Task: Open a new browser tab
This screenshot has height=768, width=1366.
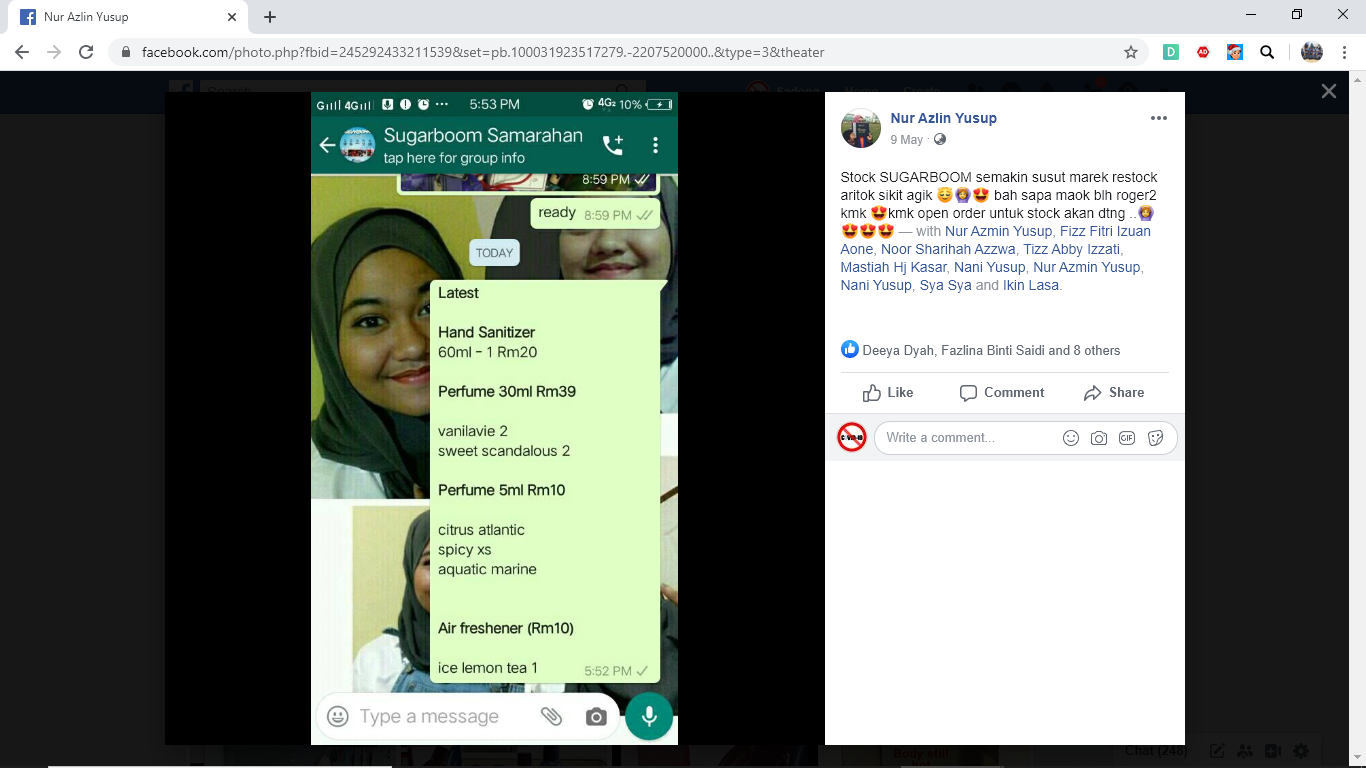Action: [x=270, y=17]
